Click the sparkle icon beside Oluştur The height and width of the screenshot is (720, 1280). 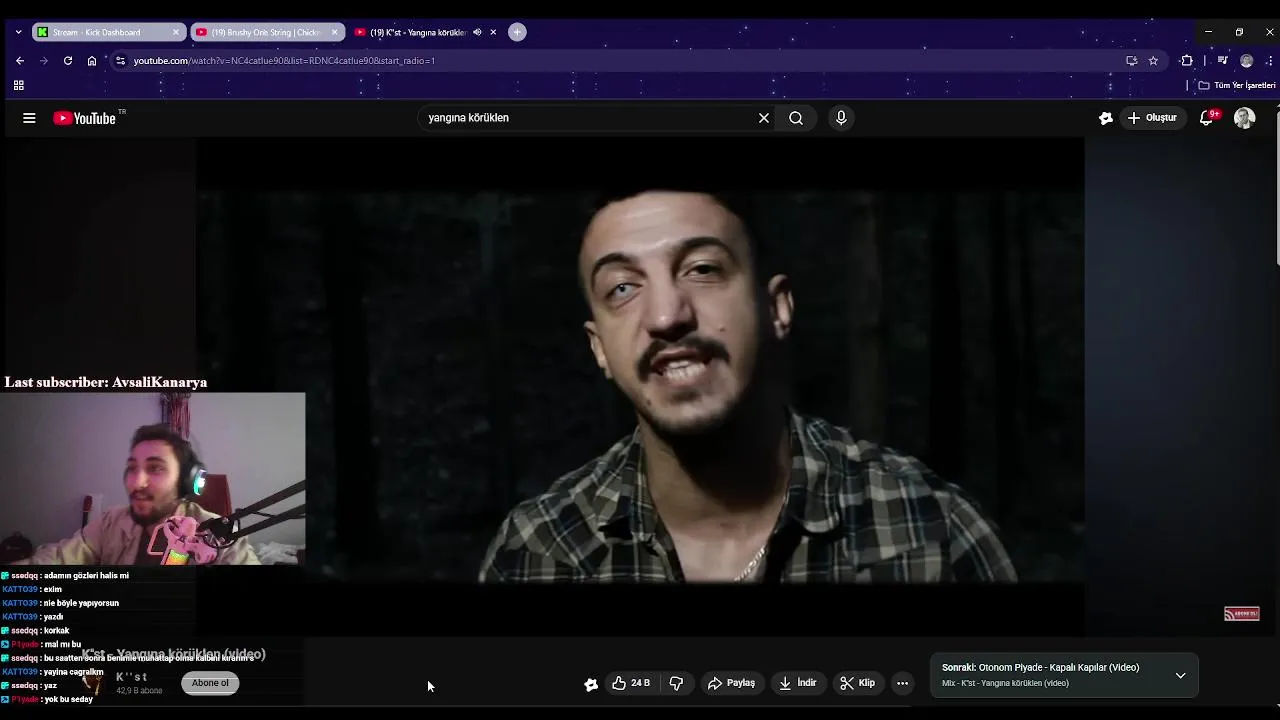pyautogui.click(x=1105, y=118)
